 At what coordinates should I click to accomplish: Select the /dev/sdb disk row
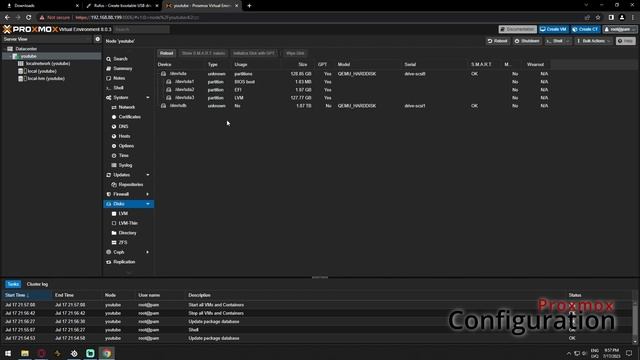[353, 106]
